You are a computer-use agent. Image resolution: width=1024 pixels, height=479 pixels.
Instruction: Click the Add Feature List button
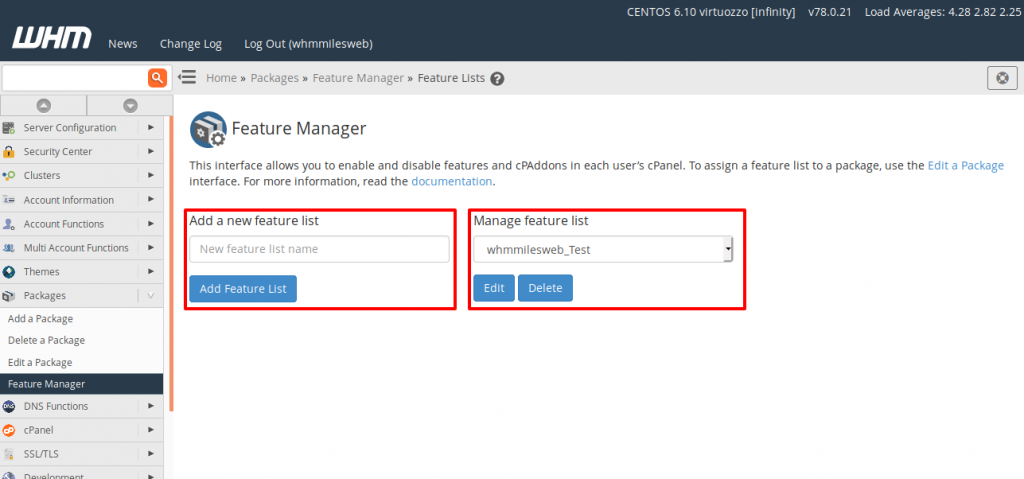point(243,289)
